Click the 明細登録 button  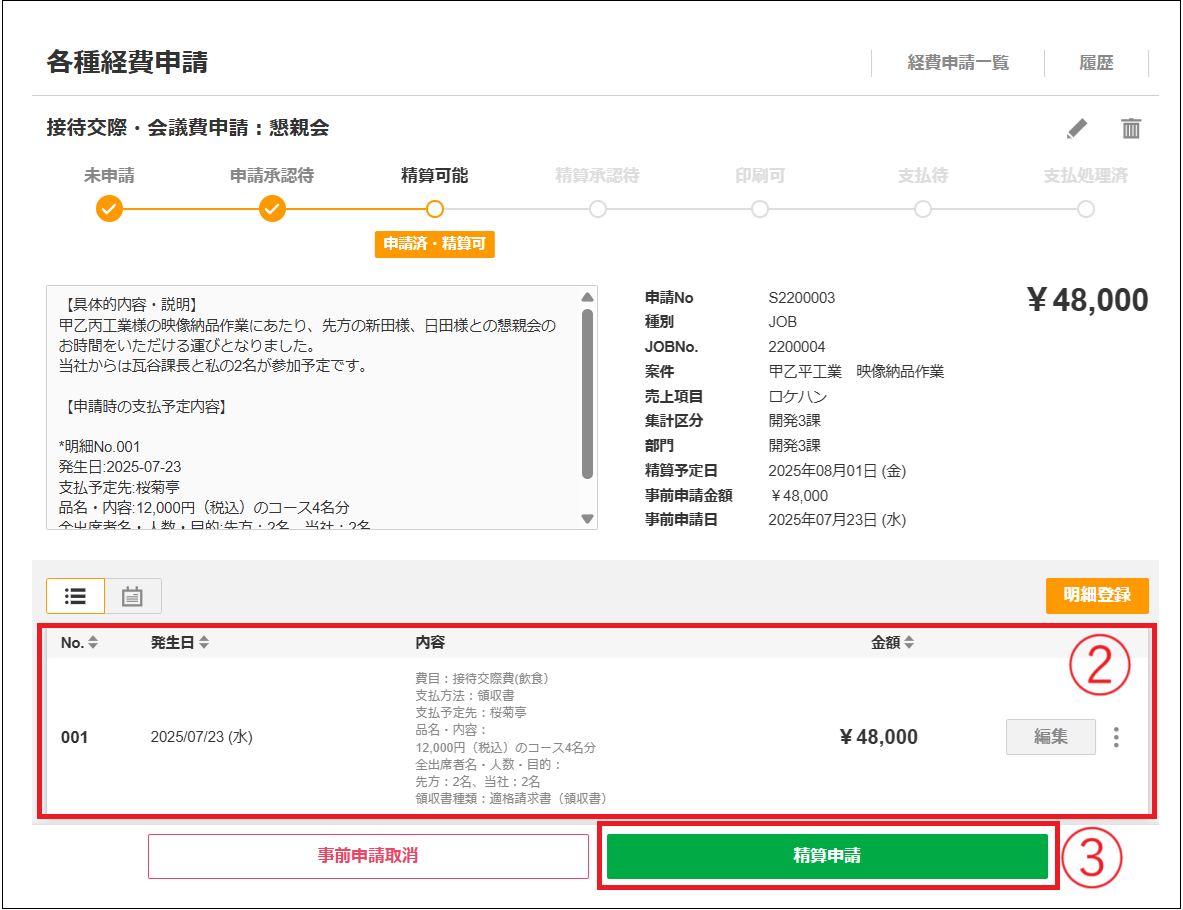[1097, 595]
